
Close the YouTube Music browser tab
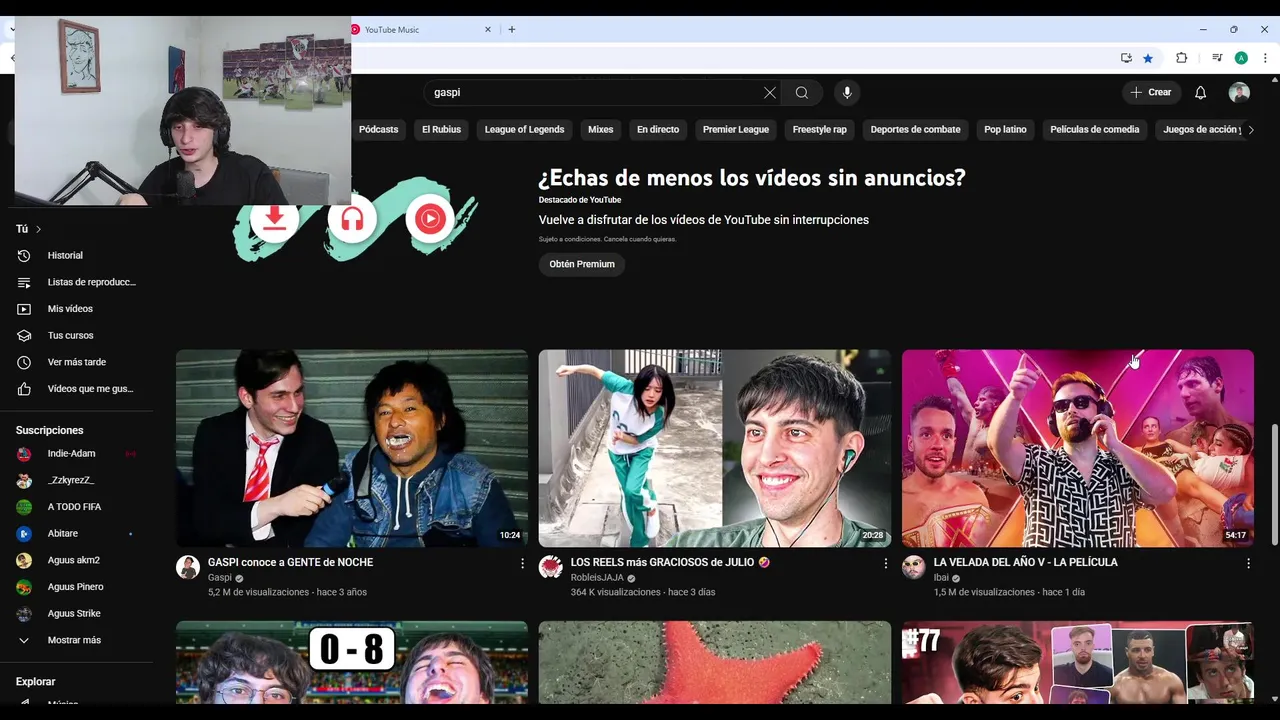[x=488, y=30]
